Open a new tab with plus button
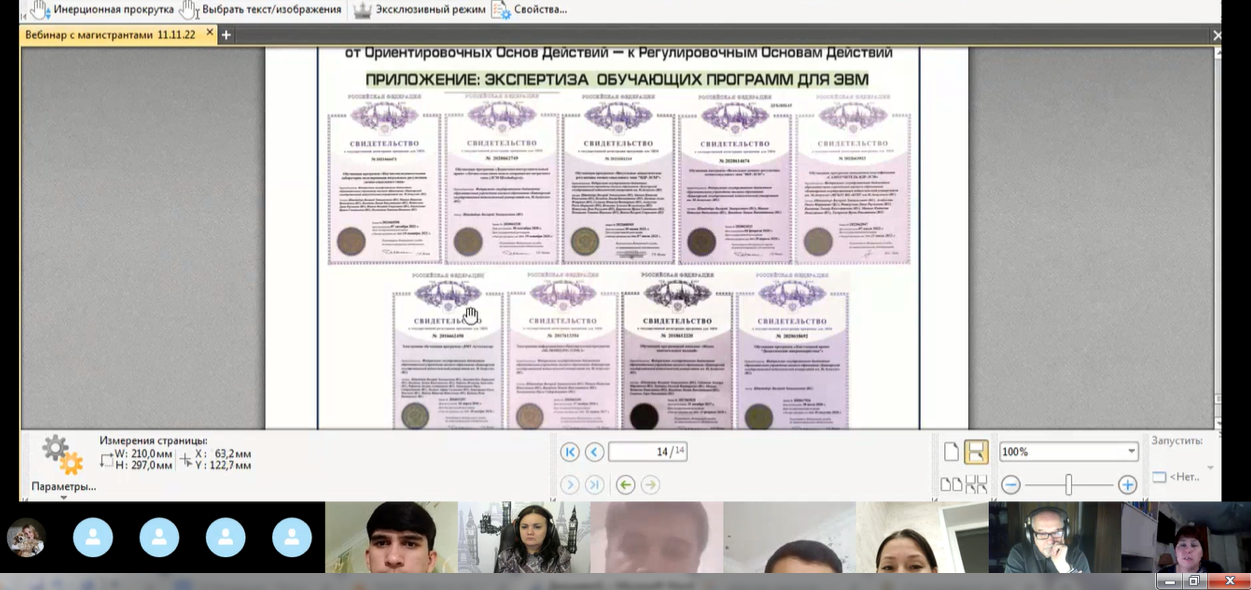This screenshot has height=590, width=1251. coord(226,35)
